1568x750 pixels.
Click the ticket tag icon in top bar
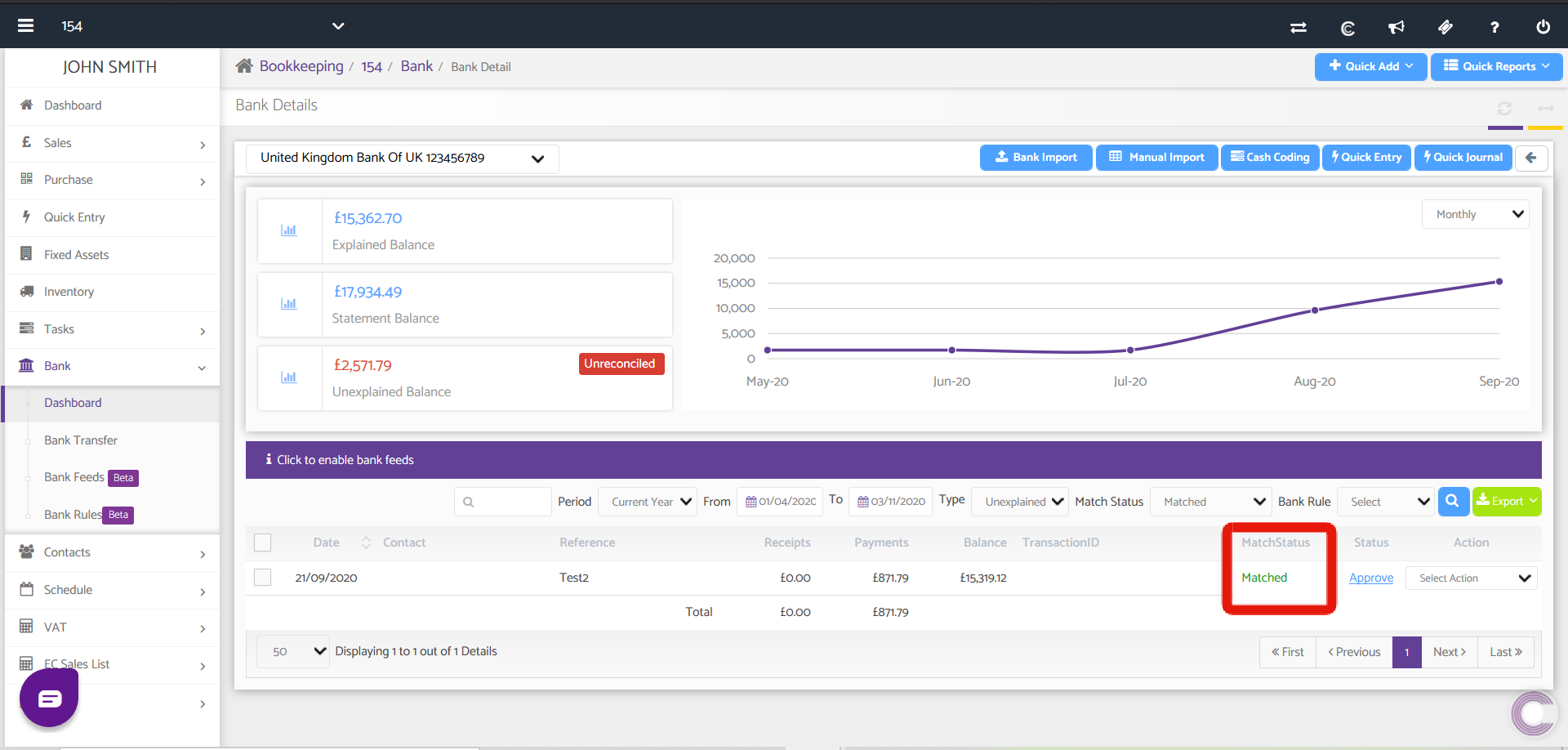point(1445,27)
